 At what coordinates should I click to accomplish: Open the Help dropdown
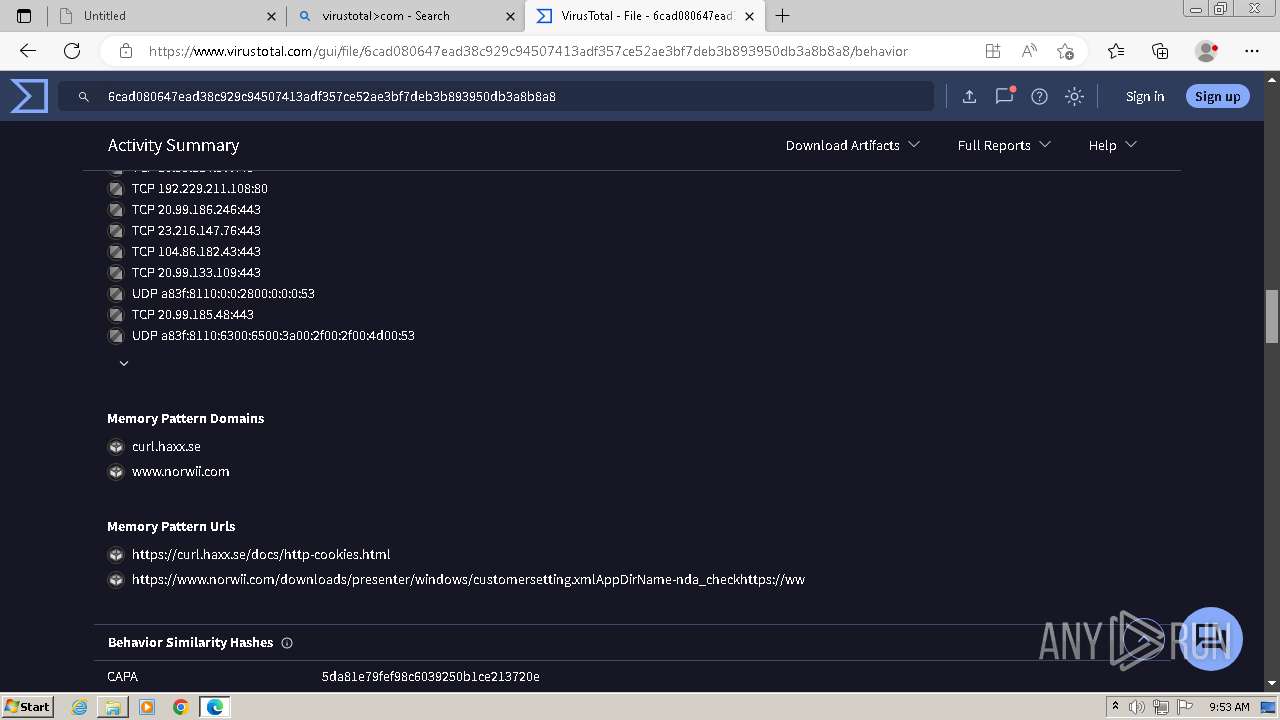[1113, 145]
